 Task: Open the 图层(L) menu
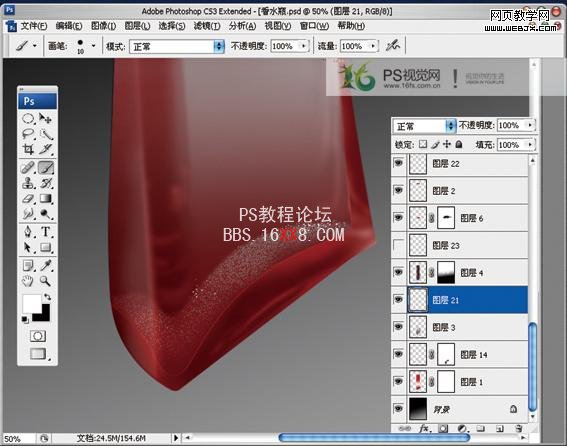point(137,26)
